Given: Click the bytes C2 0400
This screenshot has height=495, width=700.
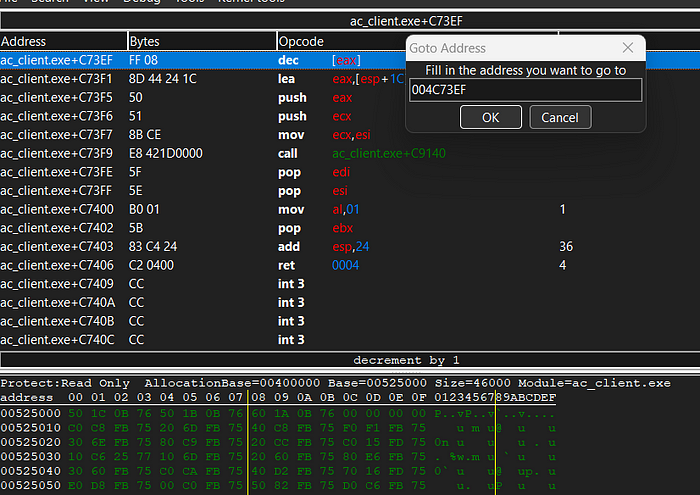Looking at the screenshot, I should pos(151,266).
